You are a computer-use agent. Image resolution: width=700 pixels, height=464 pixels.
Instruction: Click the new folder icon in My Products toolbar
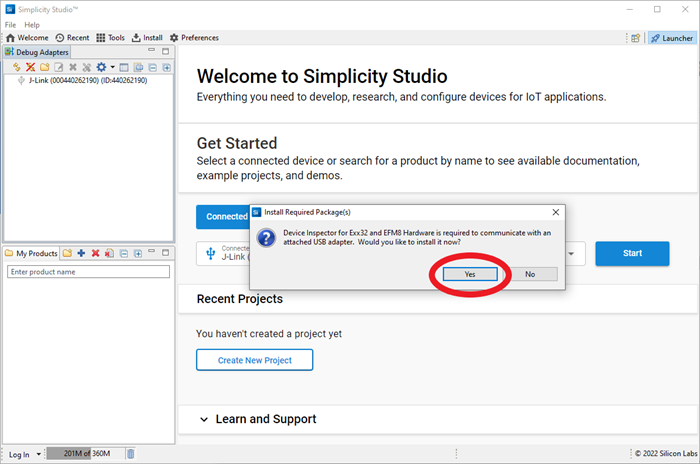67,253
